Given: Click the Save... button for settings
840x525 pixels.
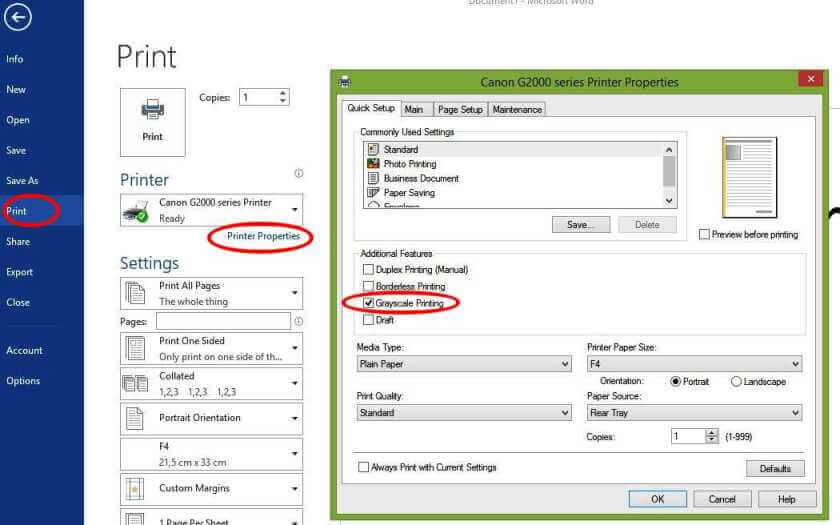Looking at the screenshot, I should (x=581, y=225).
